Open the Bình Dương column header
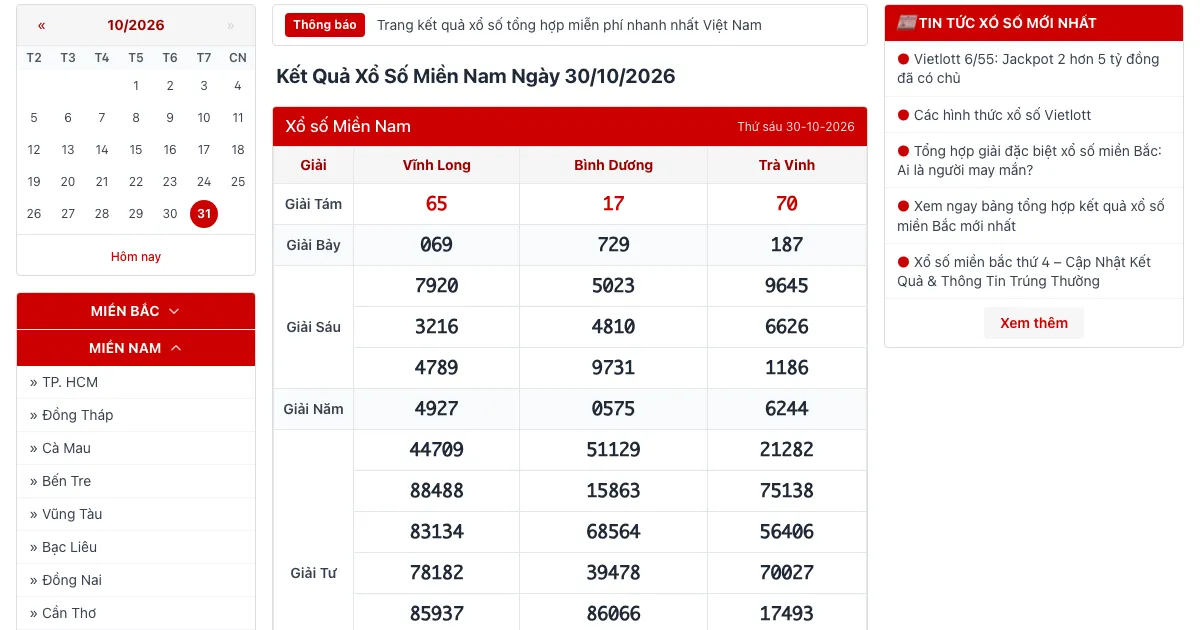This screenshot has height=630, width=1200. tap(613, 165)
